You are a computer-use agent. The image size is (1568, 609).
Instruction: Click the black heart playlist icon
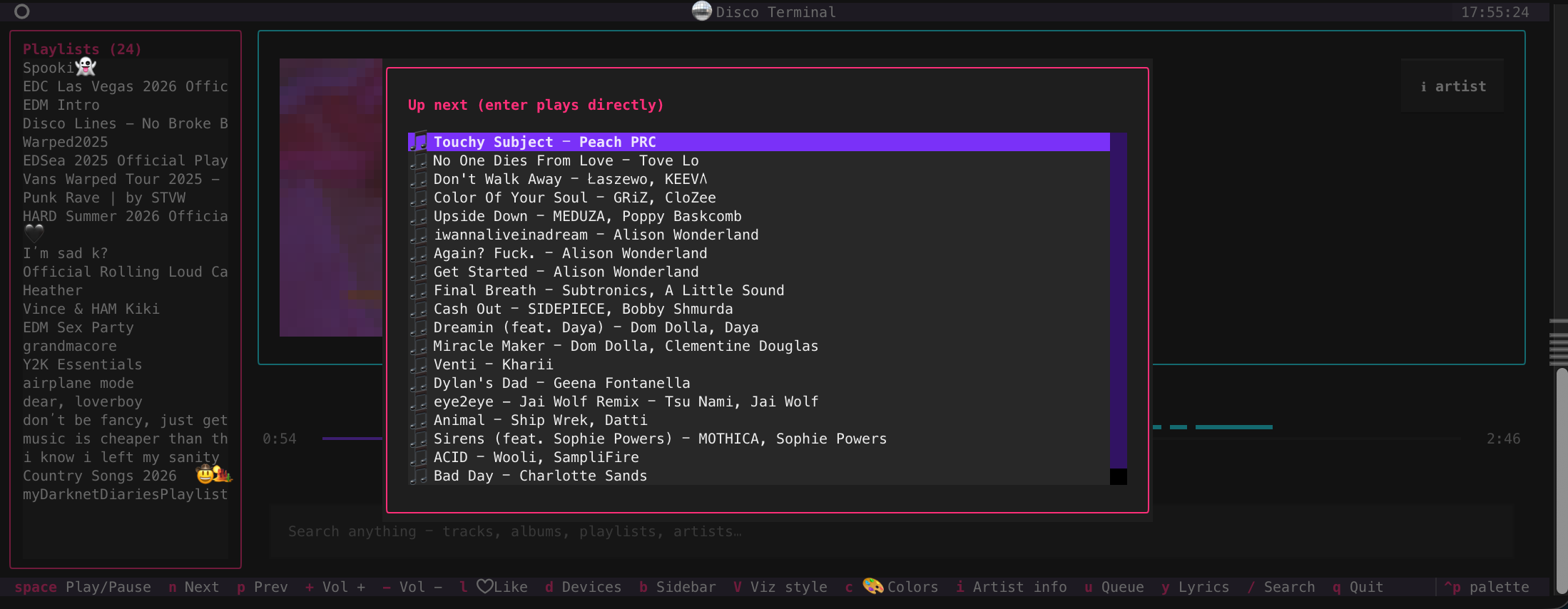[x=34, y=233]
